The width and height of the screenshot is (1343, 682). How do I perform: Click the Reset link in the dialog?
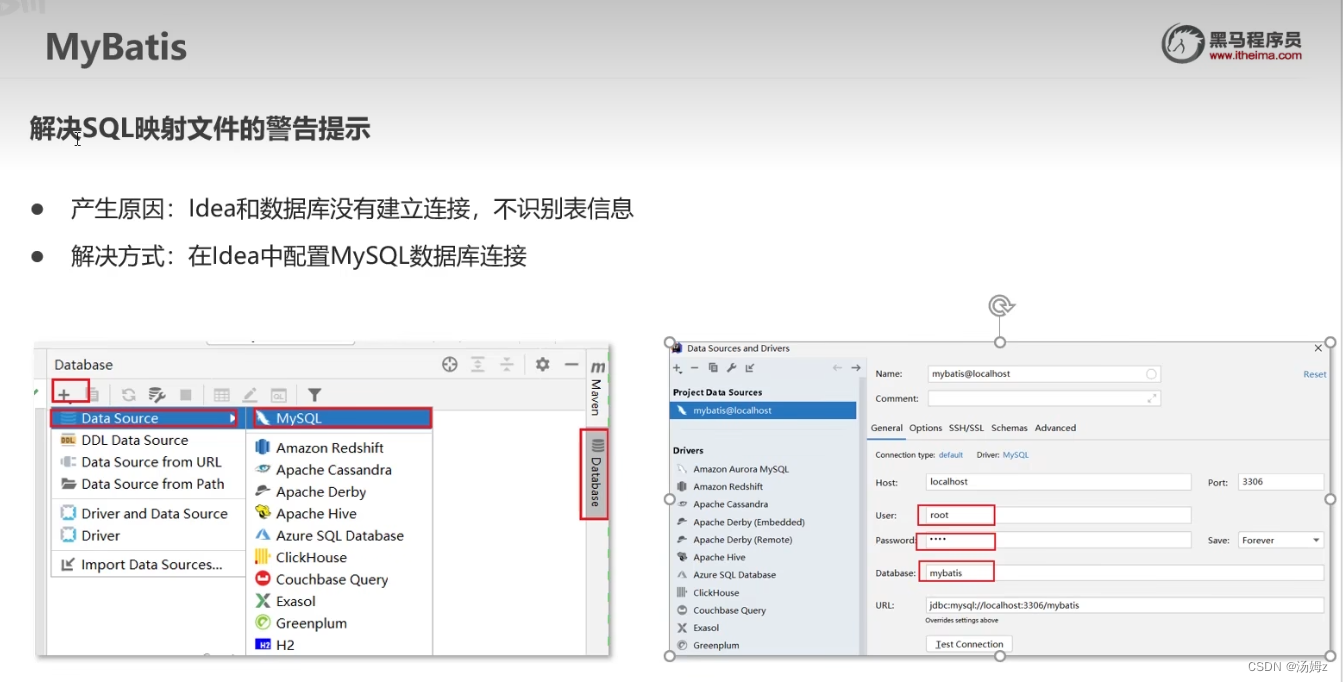click(x=1314, y=375)
